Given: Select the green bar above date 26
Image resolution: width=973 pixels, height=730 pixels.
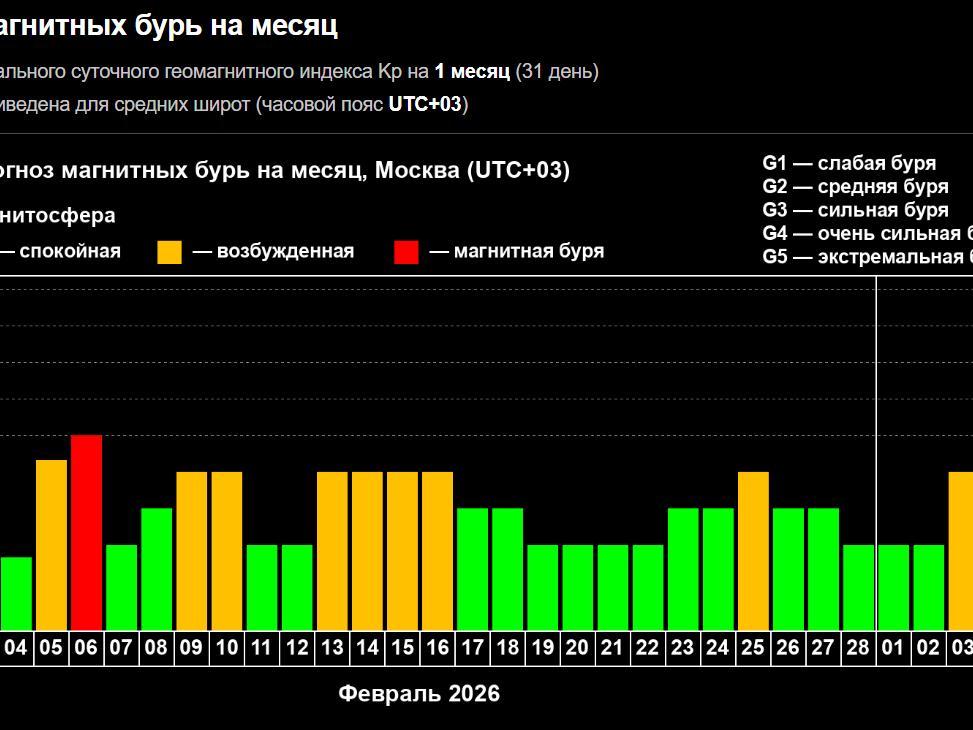Looking at the screenshot, I should 788,569.
